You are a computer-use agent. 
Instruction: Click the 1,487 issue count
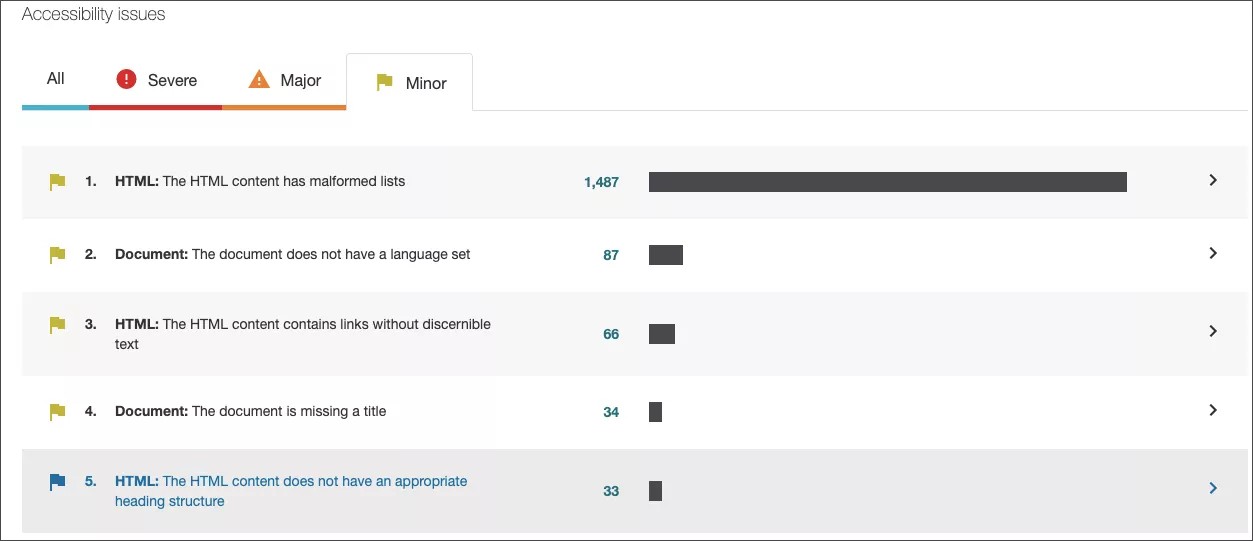pyautogui.click(x=601, y=183)
